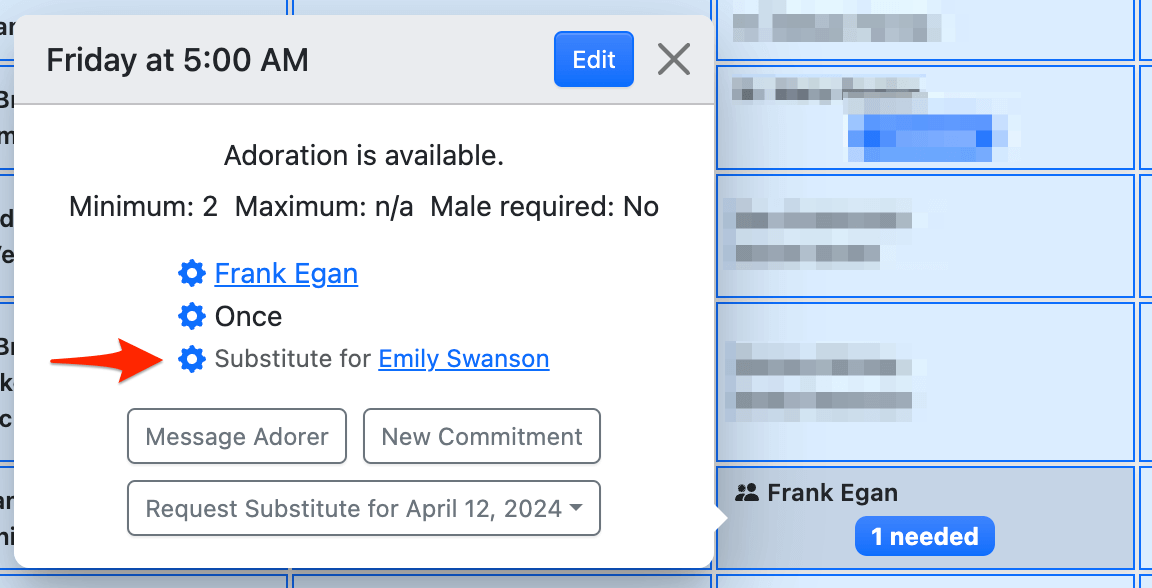Click the Message Adorer button

(237, 437)
